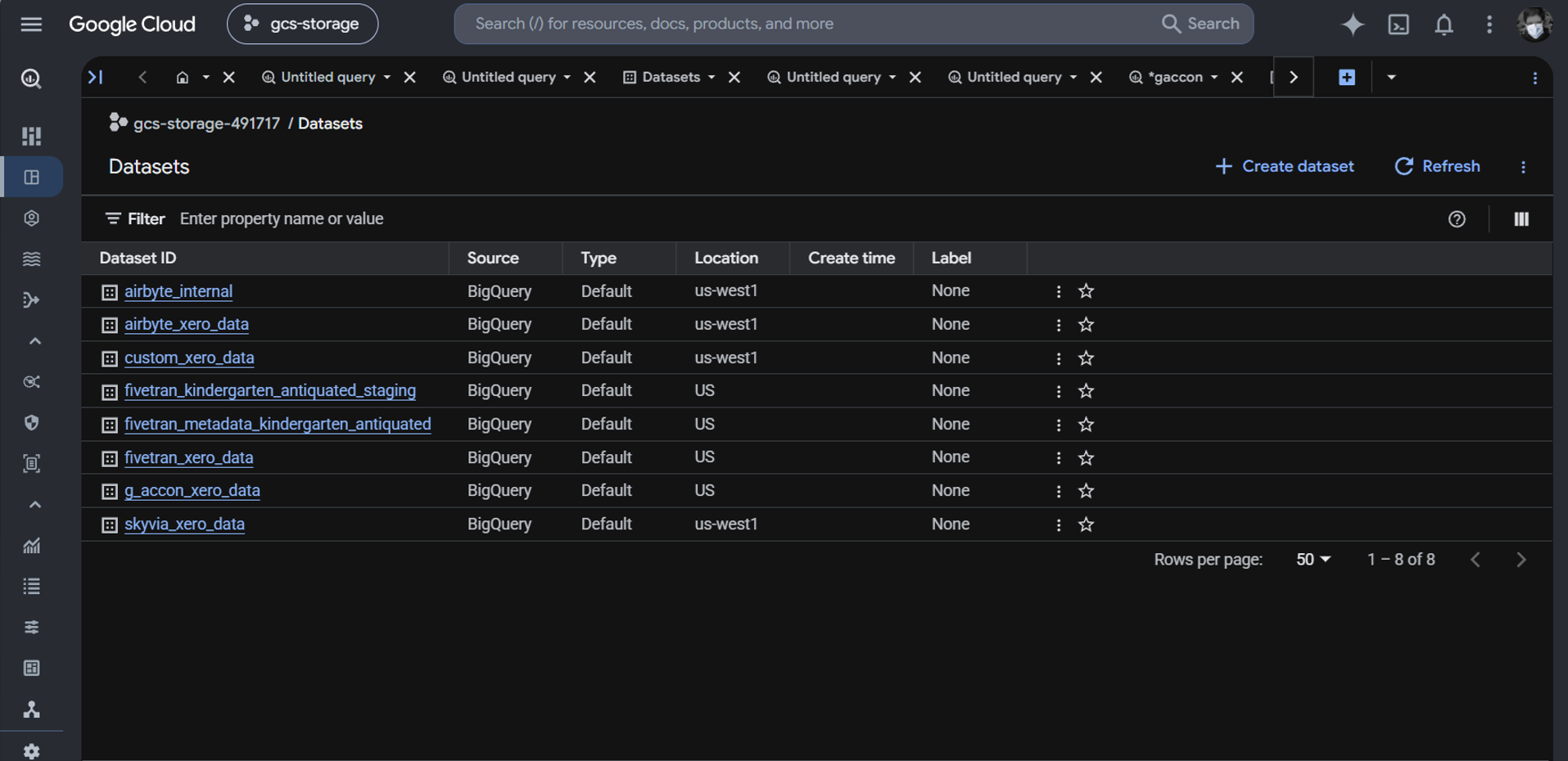Open Gemini AI assistant sparkle icon
1568x761 pixels.
click(x=1353, y=25)
